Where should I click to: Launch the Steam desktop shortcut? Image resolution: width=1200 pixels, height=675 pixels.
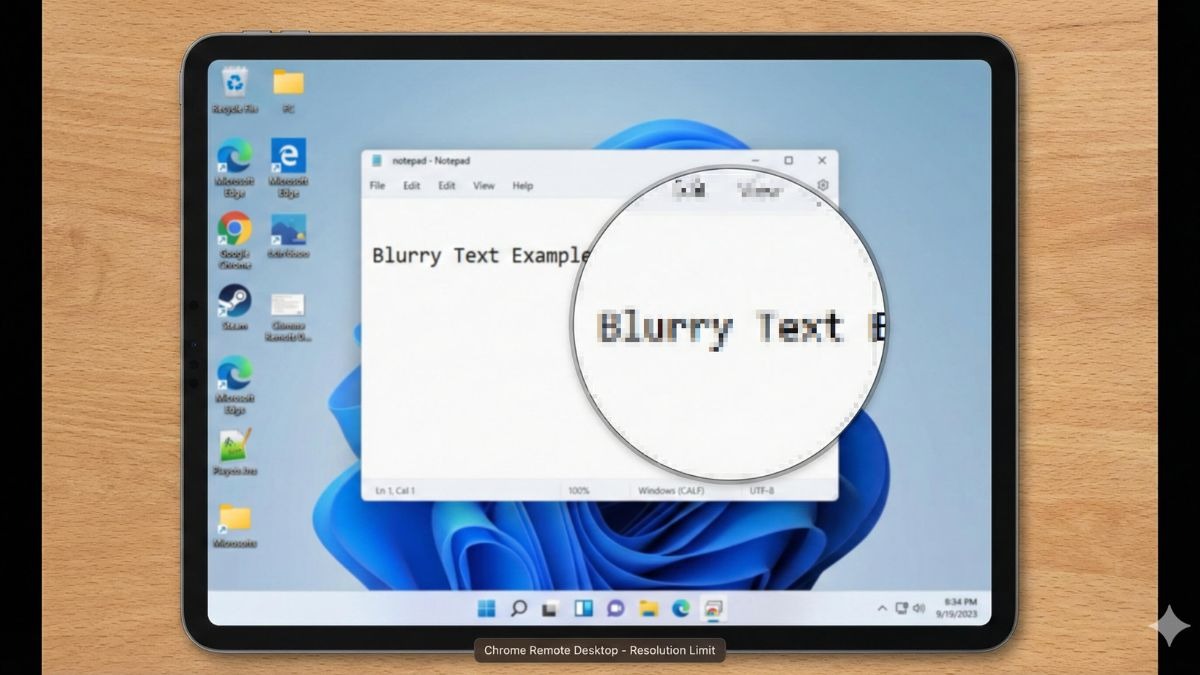pyautogui.click(x=234, y=301)
